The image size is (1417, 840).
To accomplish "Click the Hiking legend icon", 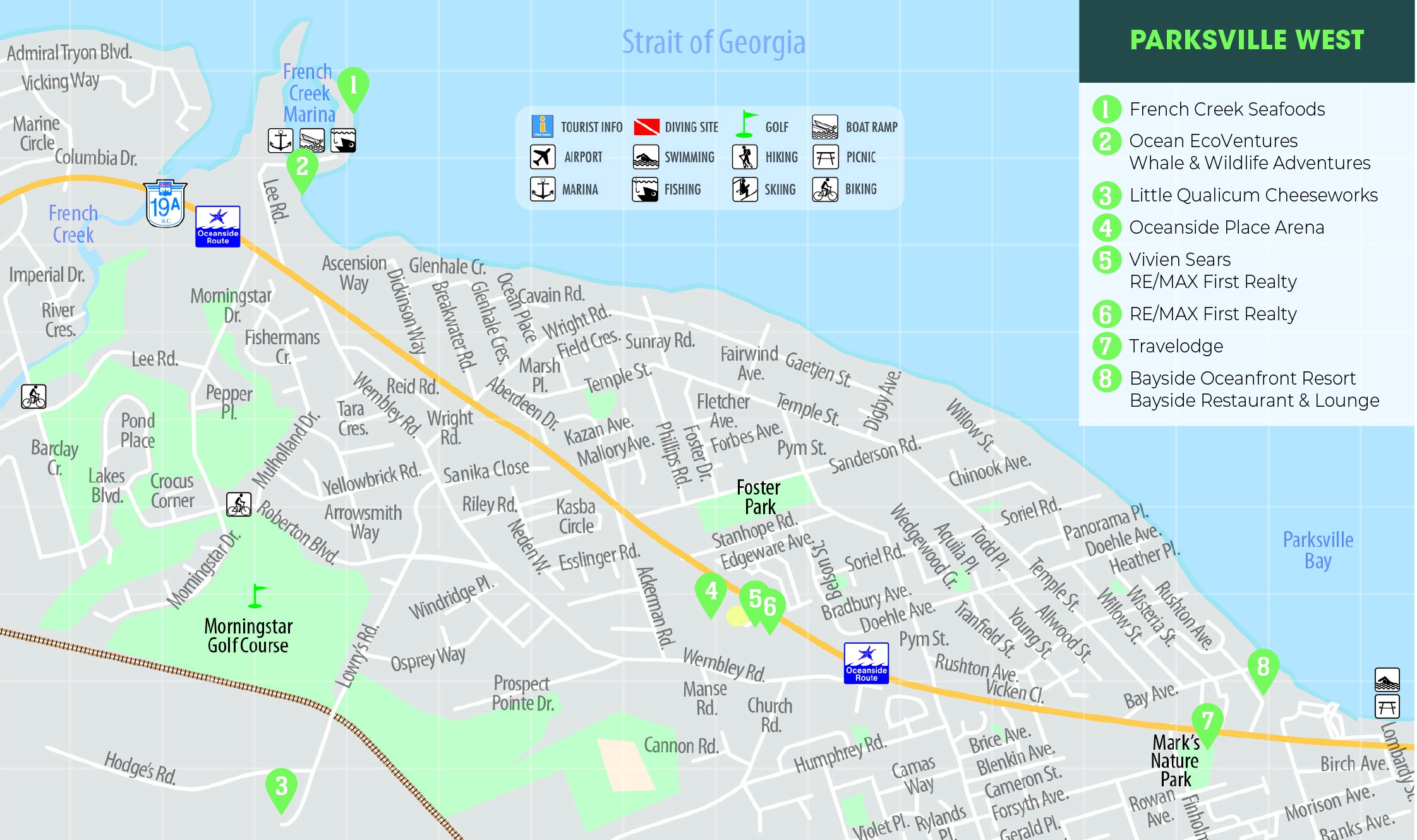I will coord(745,157).
